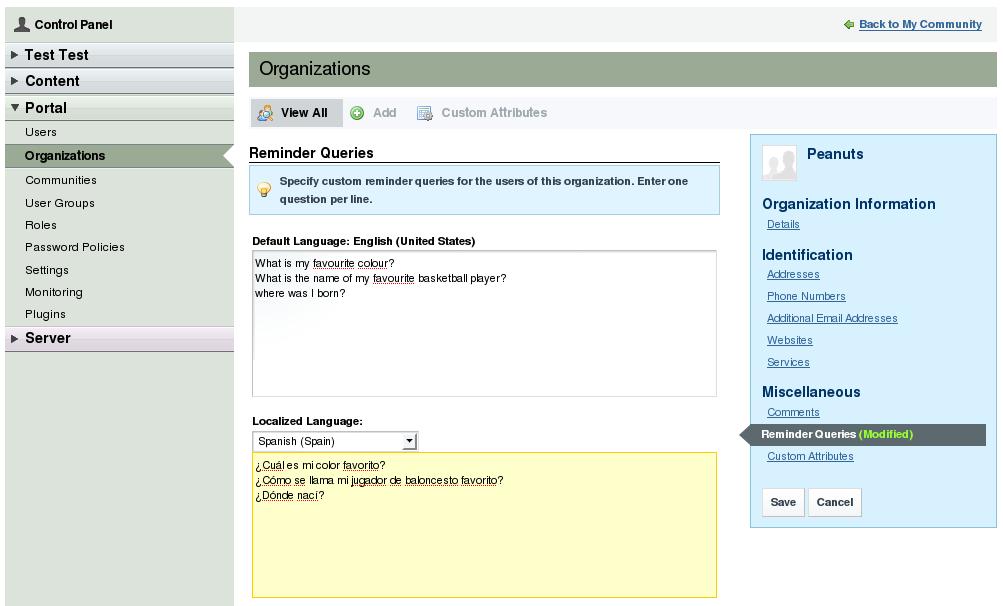The image size is (1003, 606).
Task: Click the Peanuts organization avatar
Action: tap(780, 162)
